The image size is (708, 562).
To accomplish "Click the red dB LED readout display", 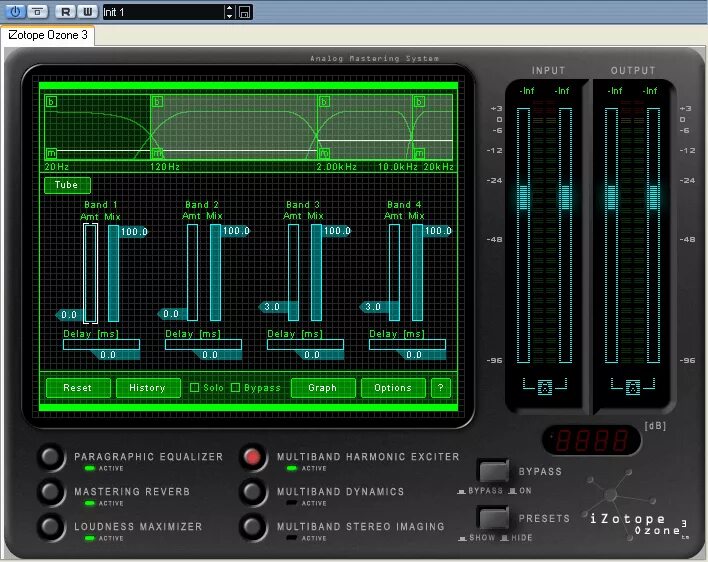I will pyautogui.click(x=592, y=440).
